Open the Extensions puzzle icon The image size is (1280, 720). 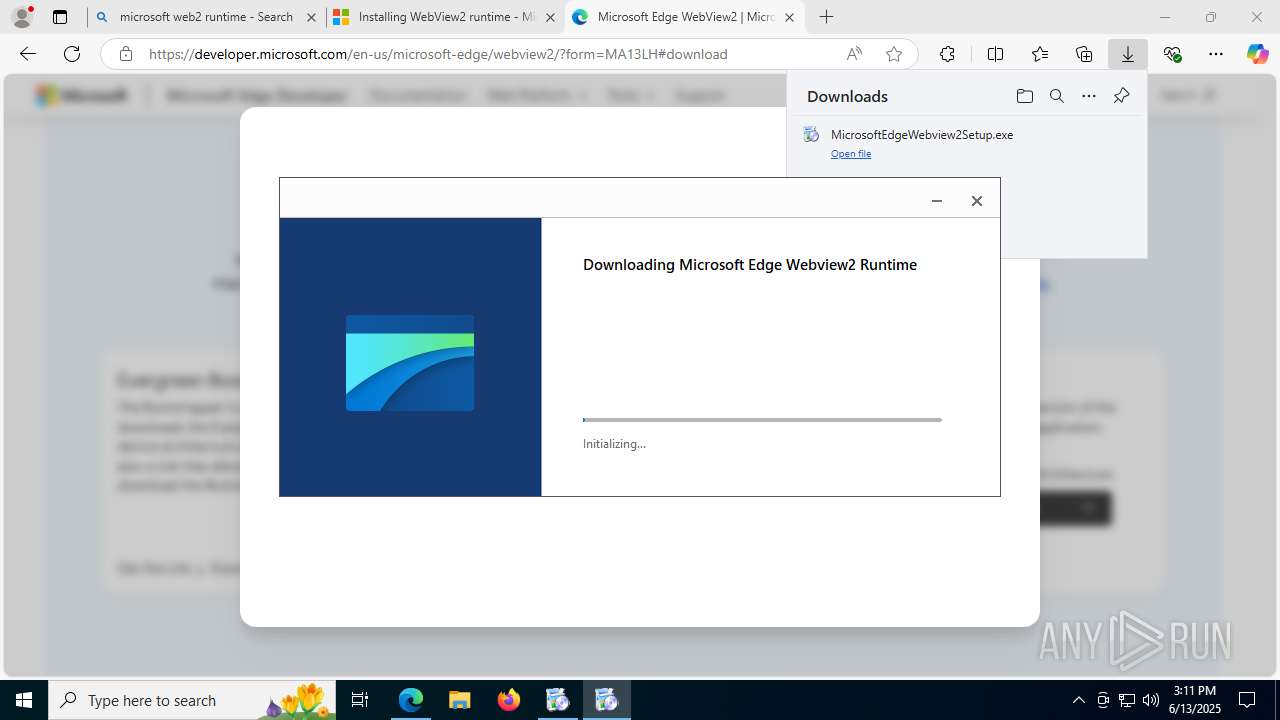[947, 54]
